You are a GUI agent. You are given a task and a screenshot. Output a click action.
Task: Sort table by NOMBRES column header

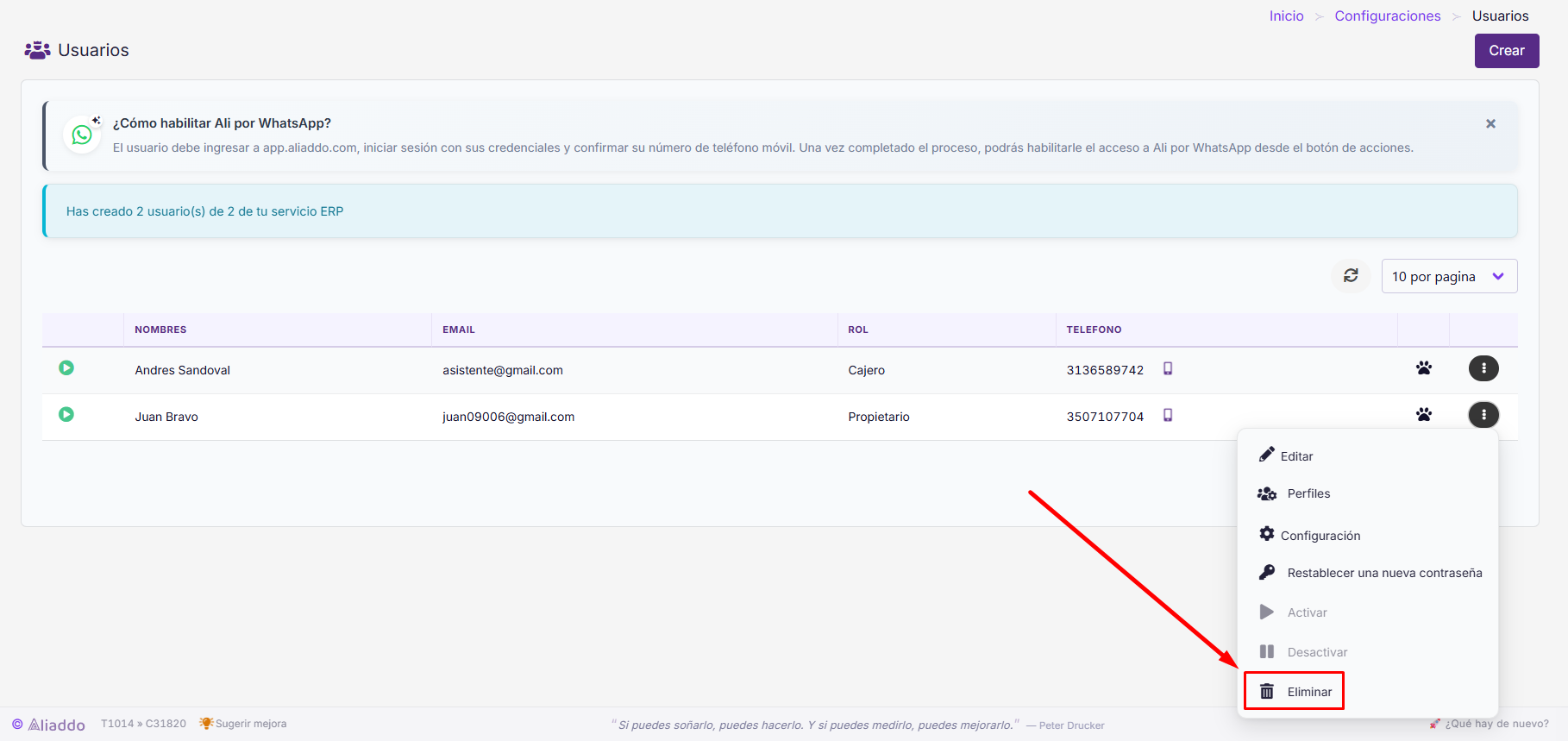click(x=160, y=330)
